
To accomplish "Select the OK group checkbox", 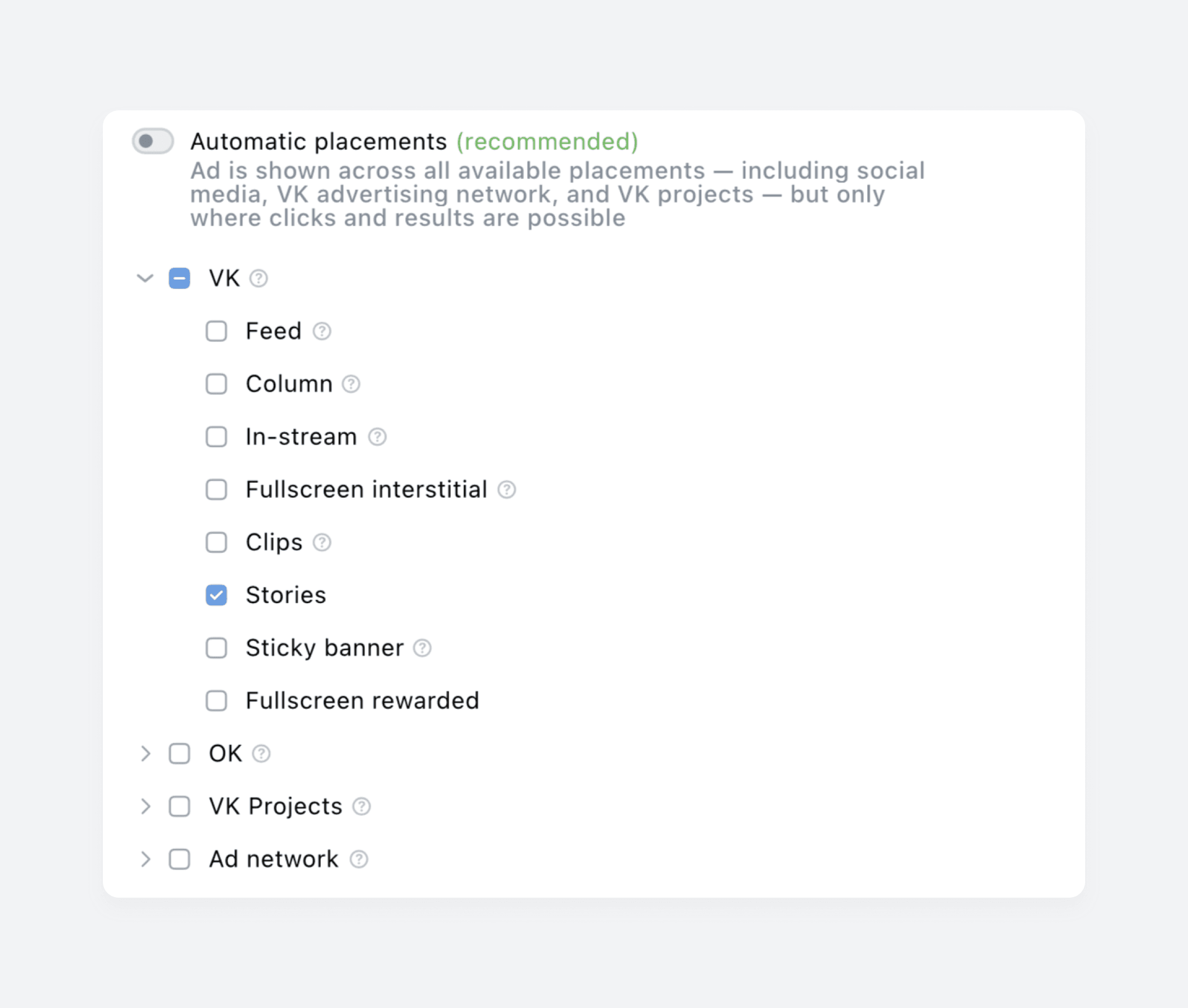I will [179, 754].
